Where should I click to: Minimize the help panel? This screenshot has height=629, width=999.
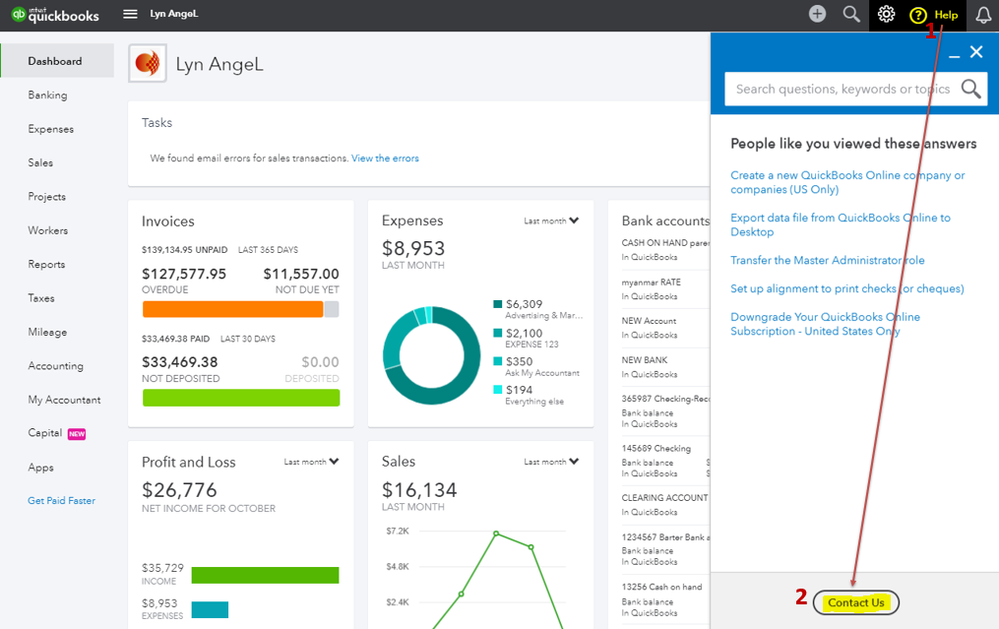coord(954,56)
